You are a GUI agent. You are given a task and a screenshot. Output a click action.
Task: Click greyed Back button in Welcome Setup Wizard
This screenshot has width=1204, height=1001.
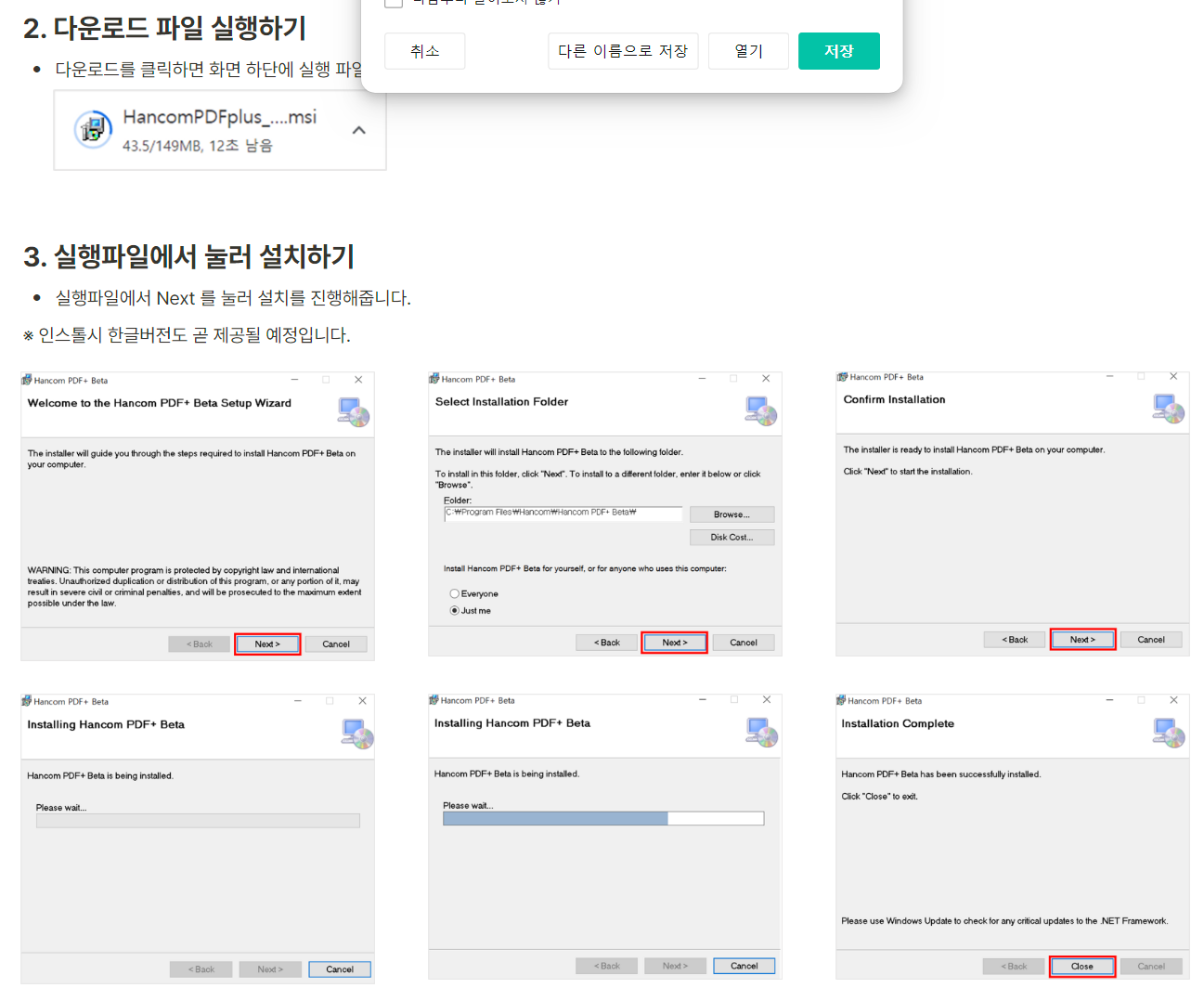point(200,644)
